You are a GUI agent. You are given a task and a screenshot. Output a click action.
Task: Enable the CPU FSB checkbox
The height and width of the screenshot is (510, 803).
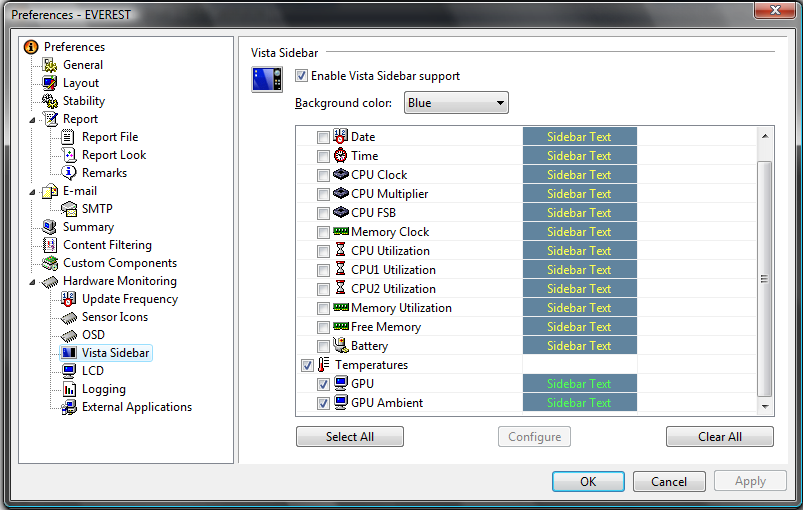click(x=323, y=213)
